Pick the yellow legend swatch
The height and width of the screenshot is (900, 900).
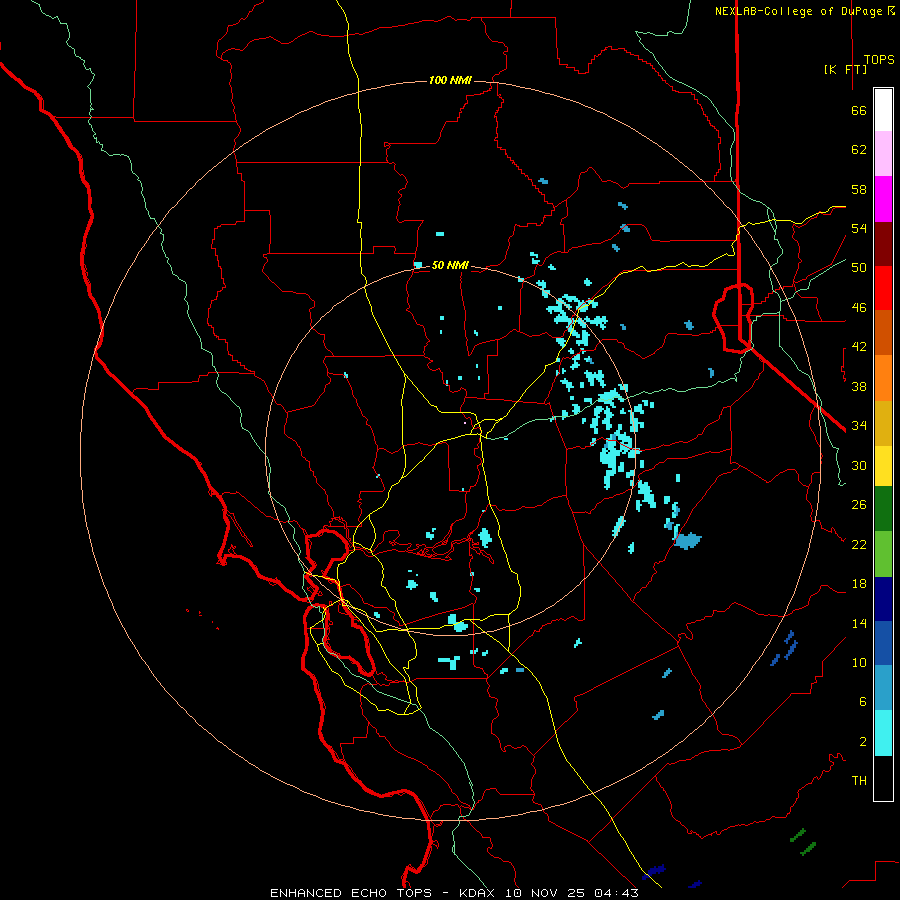click(x=883, y=466)
